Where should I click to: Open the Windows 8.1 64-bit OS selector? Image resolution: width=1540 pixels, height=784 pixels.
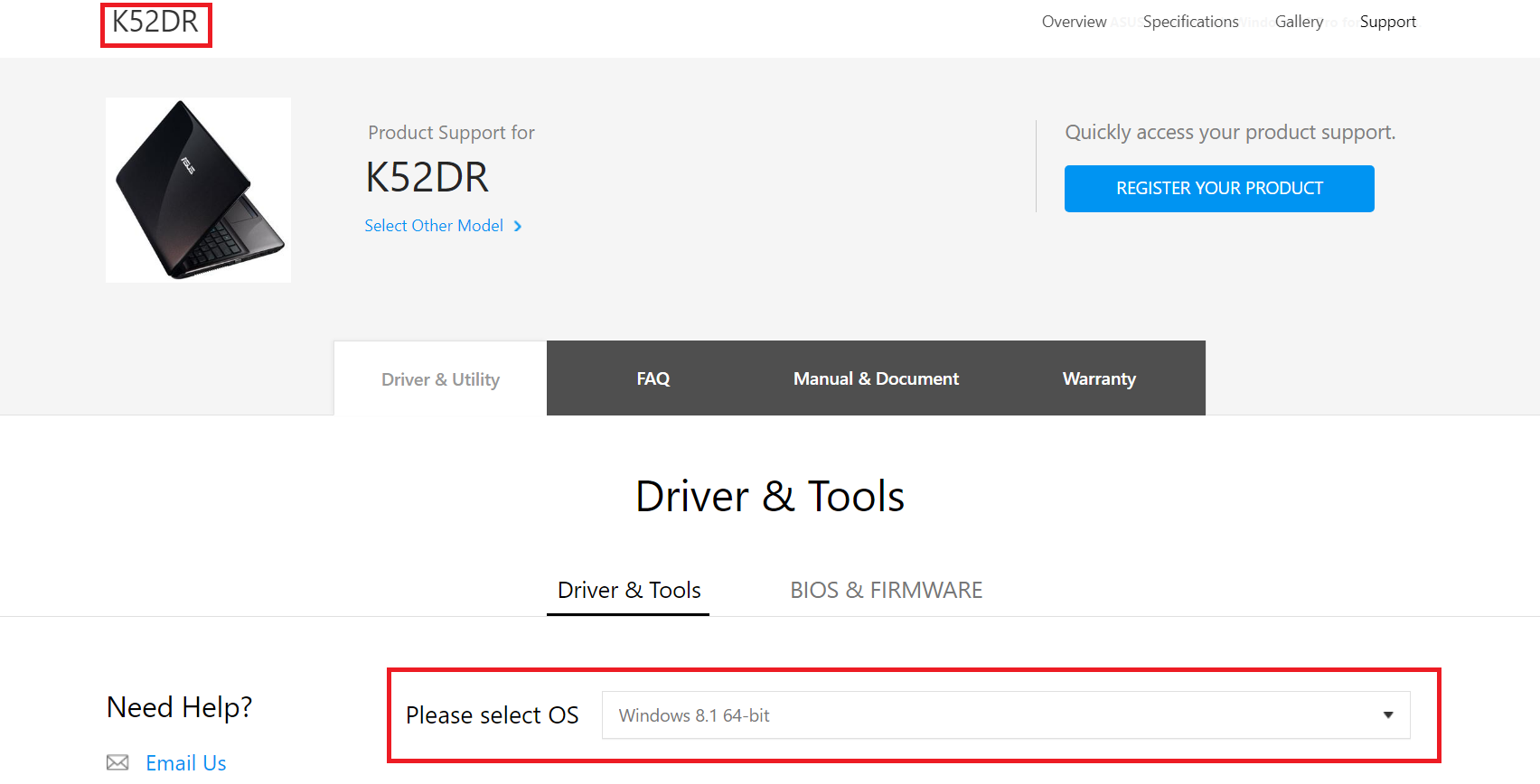1006,715
